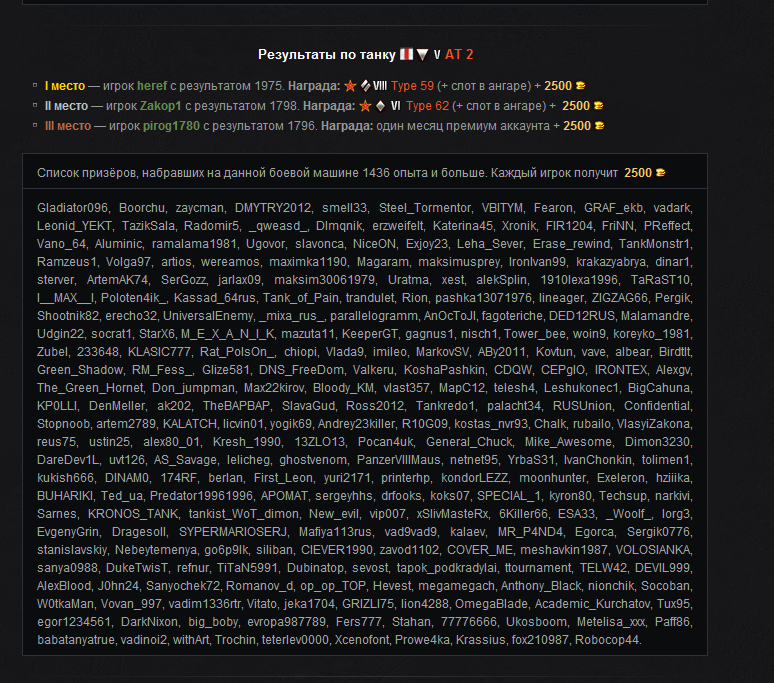The height and width of the screenshot is (683, 774).
Task: Click the star nation icon before Type 59
Action: click(x=350, y=86)
